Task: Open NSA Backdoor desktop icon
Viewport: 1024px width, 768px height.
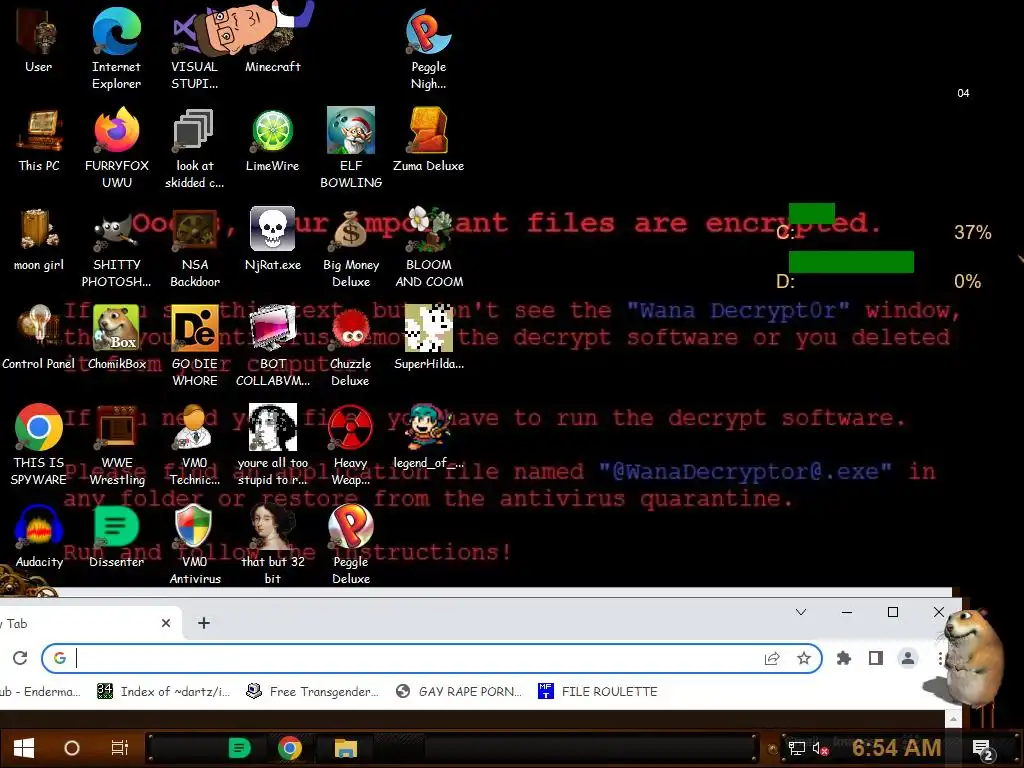Action: [194, 247]
